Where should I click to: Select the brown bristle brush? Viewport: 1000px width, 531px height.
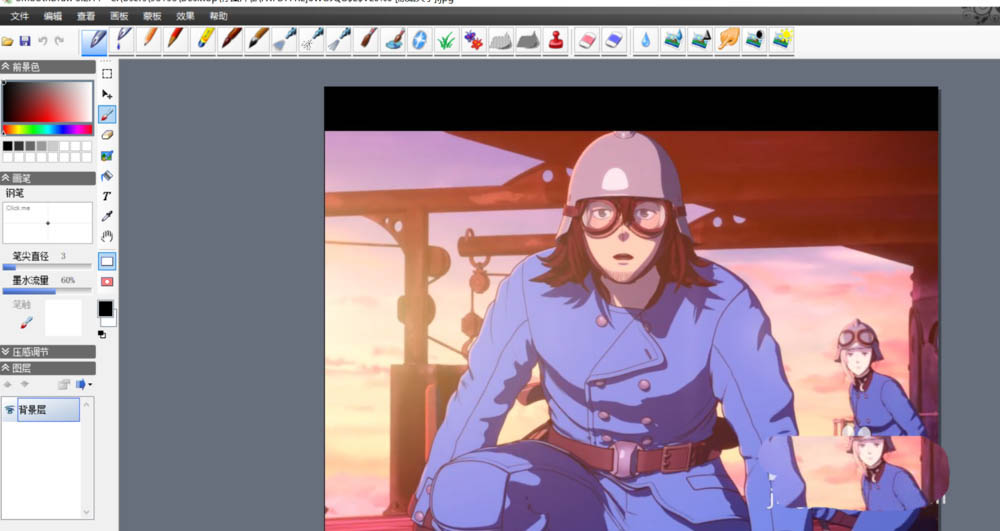click(230, 41)
